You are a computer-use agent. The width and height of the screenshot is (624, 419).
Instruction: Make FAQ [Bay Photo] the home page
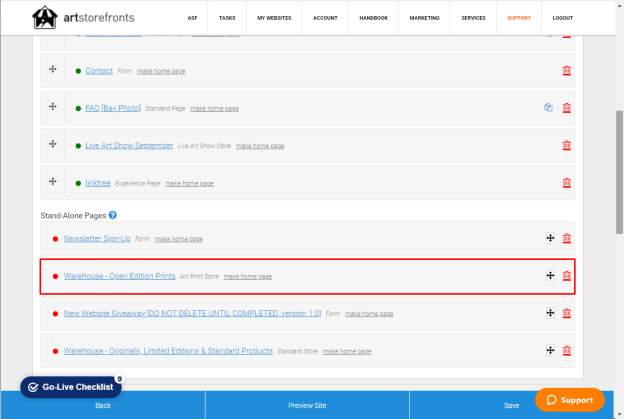tap(214, 109)
